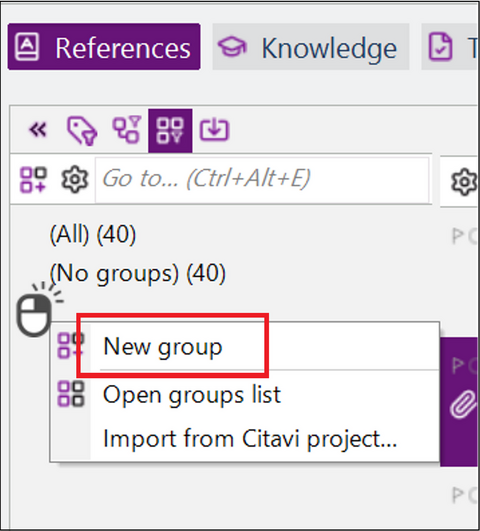Screen dimensions: 480x531
Task: Switch to the Knowledge tab
Action: tap(311, 47)
